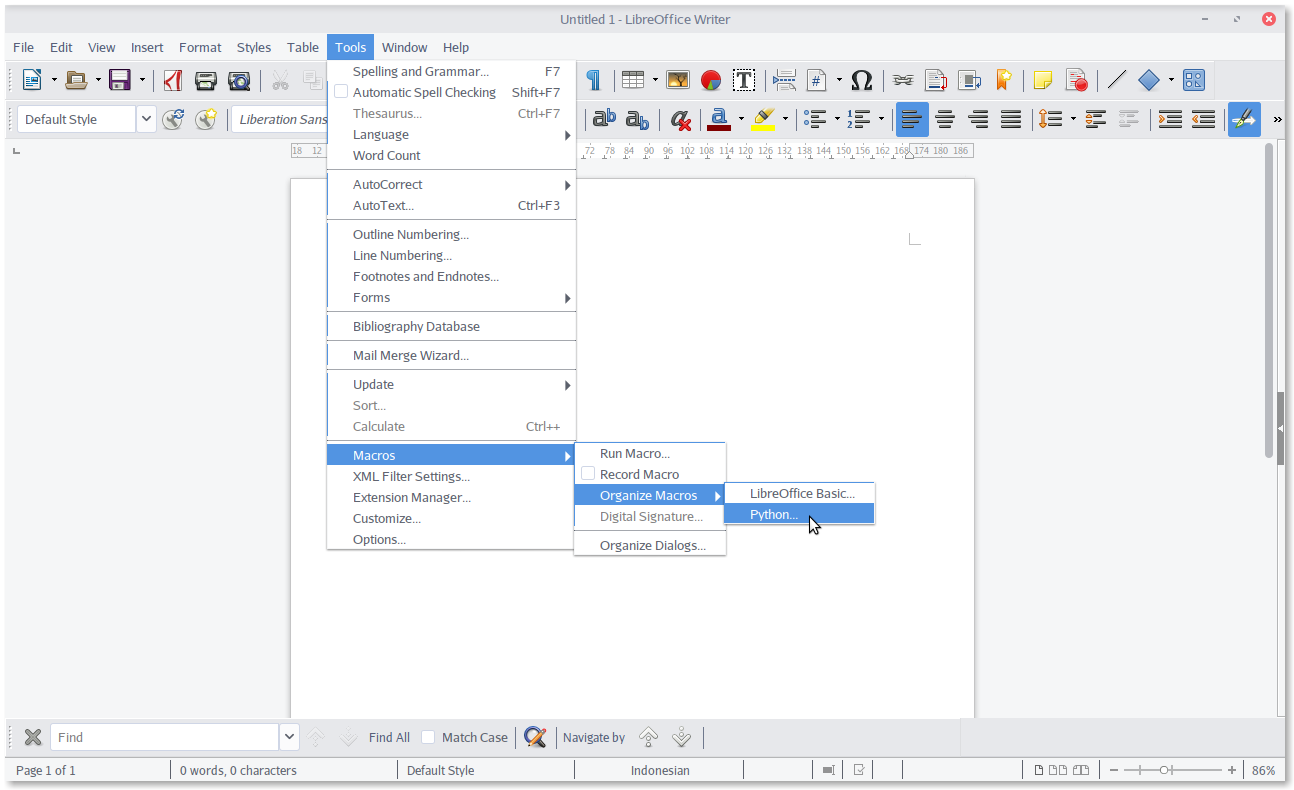Select the Line drawing tool
The height and width of the screenshot is (790, 1294).
click(1117, 80)
